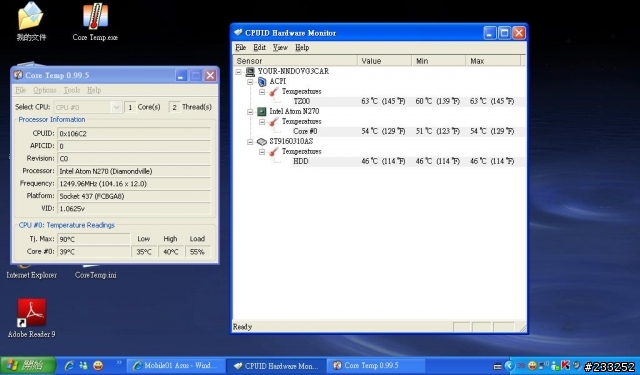Click the Min column header
The height and width of the screenshot is (375, 640).
(x=439, y=61)
